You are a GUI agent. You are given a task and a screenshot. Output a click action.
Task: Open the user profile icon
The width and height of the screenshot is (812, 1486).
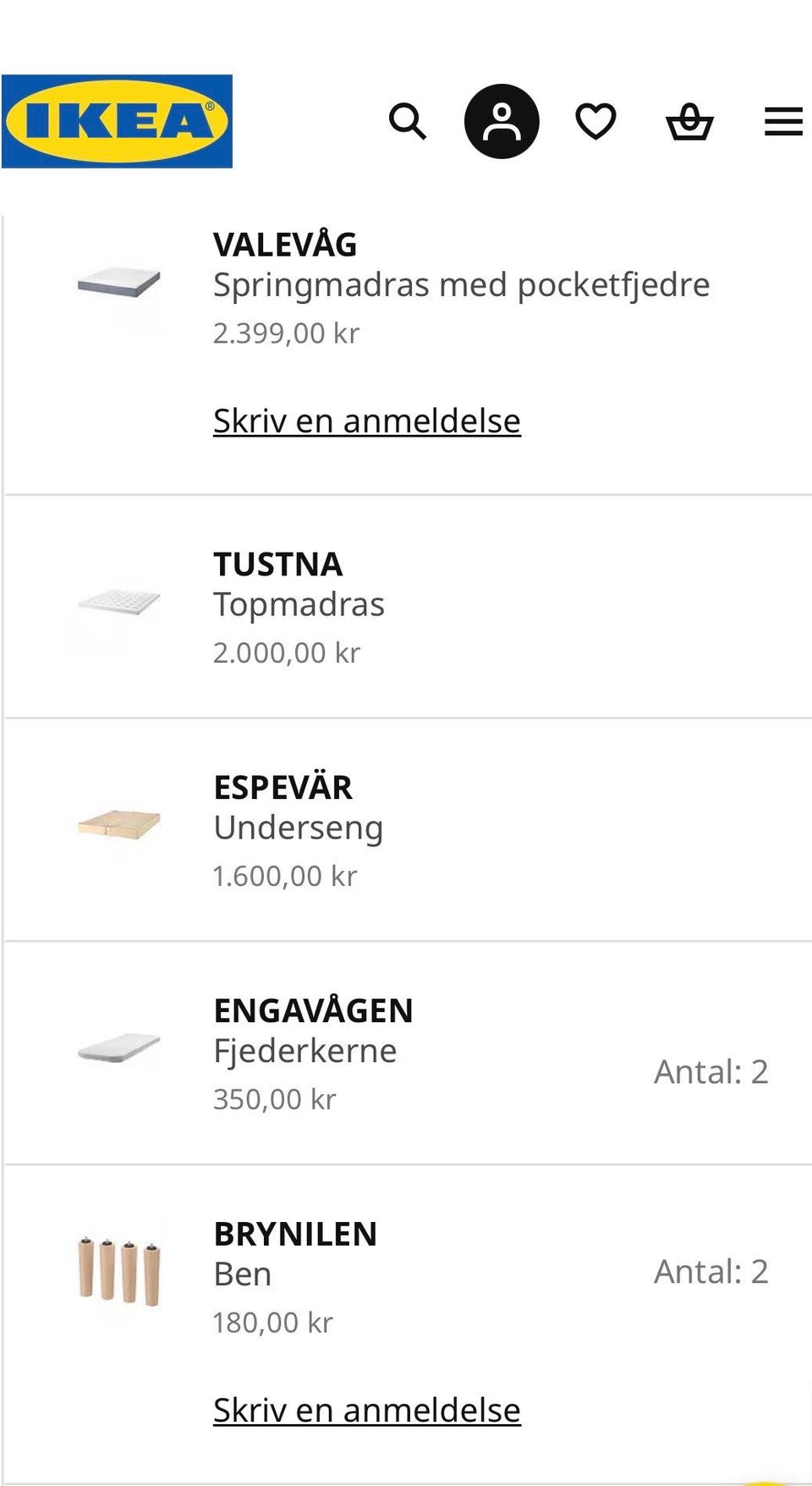pos(502,121)
